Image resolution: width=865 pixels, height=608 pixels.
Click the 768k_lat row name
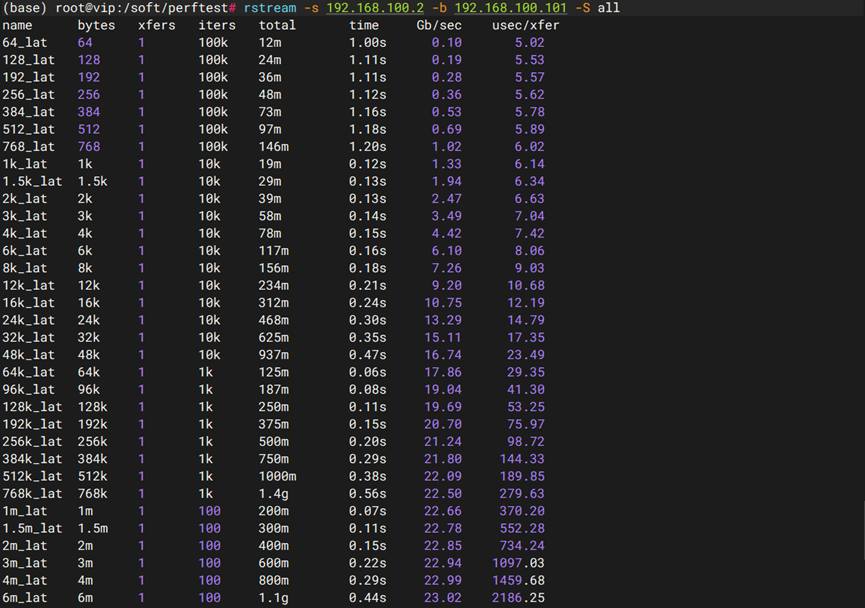coord(32,493)
